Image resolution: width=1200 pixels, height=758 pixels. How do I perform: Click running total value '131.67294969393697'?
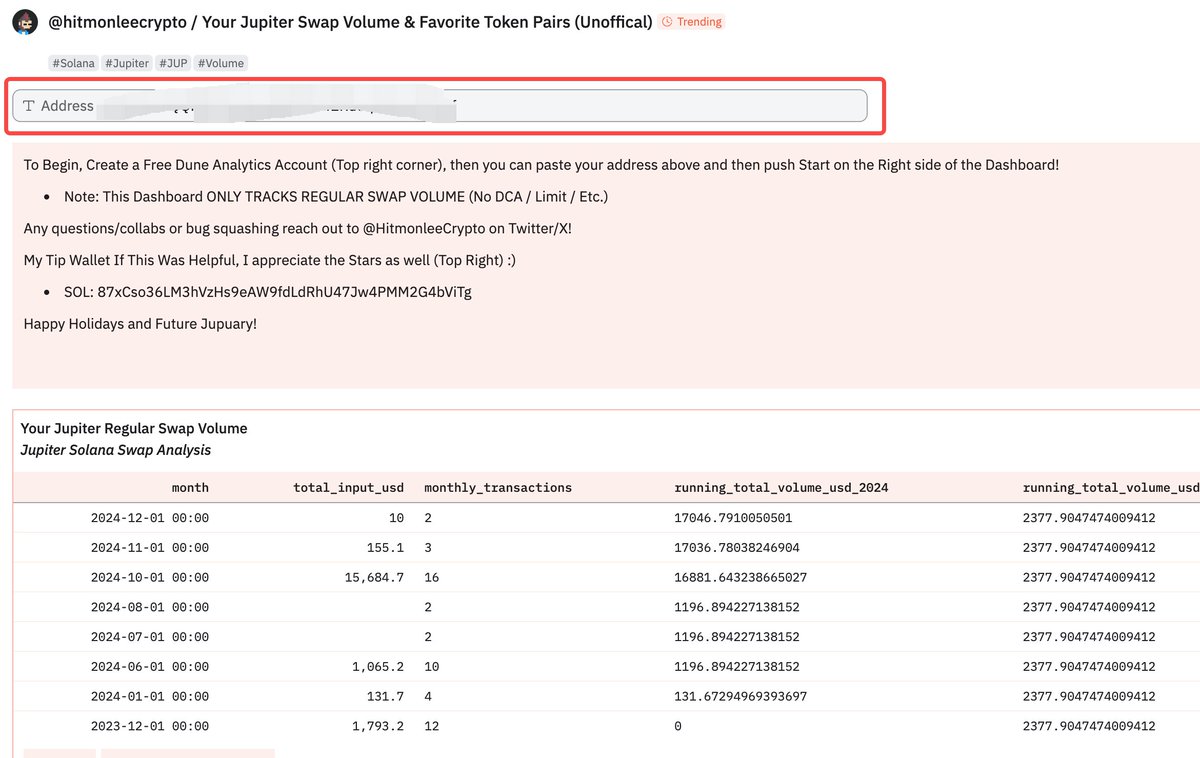pos(741,696)
